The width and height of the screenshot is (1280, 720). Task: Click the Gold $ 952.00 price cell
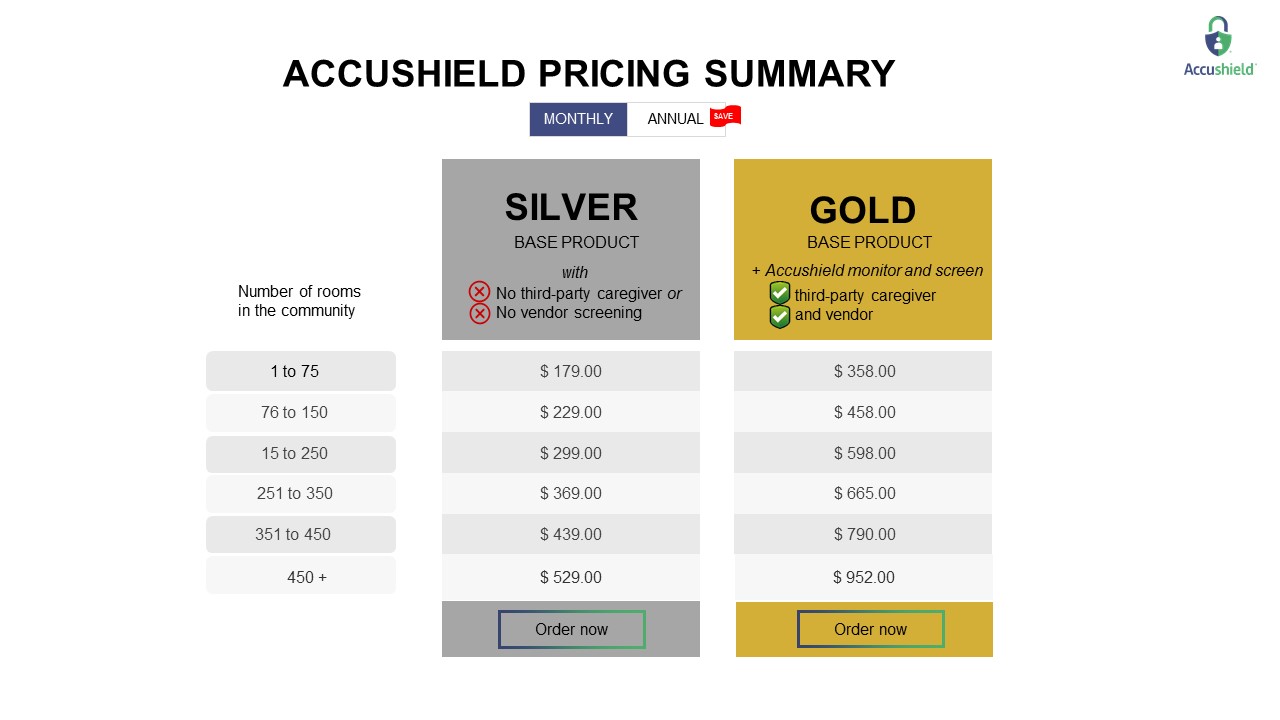tap(863, 577)
